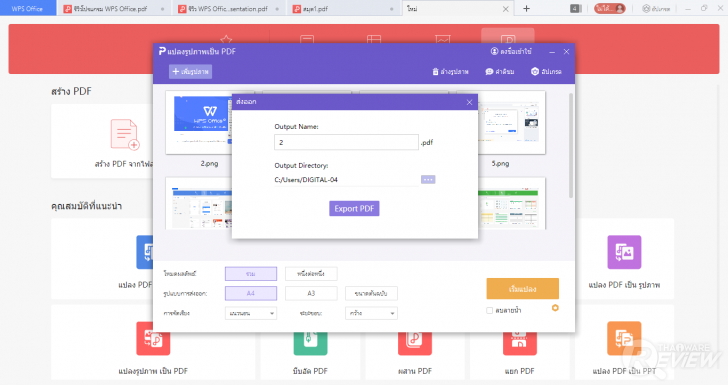Click the .pdf extension label
This screenshot has height=385, width=728.
[427, 143]
